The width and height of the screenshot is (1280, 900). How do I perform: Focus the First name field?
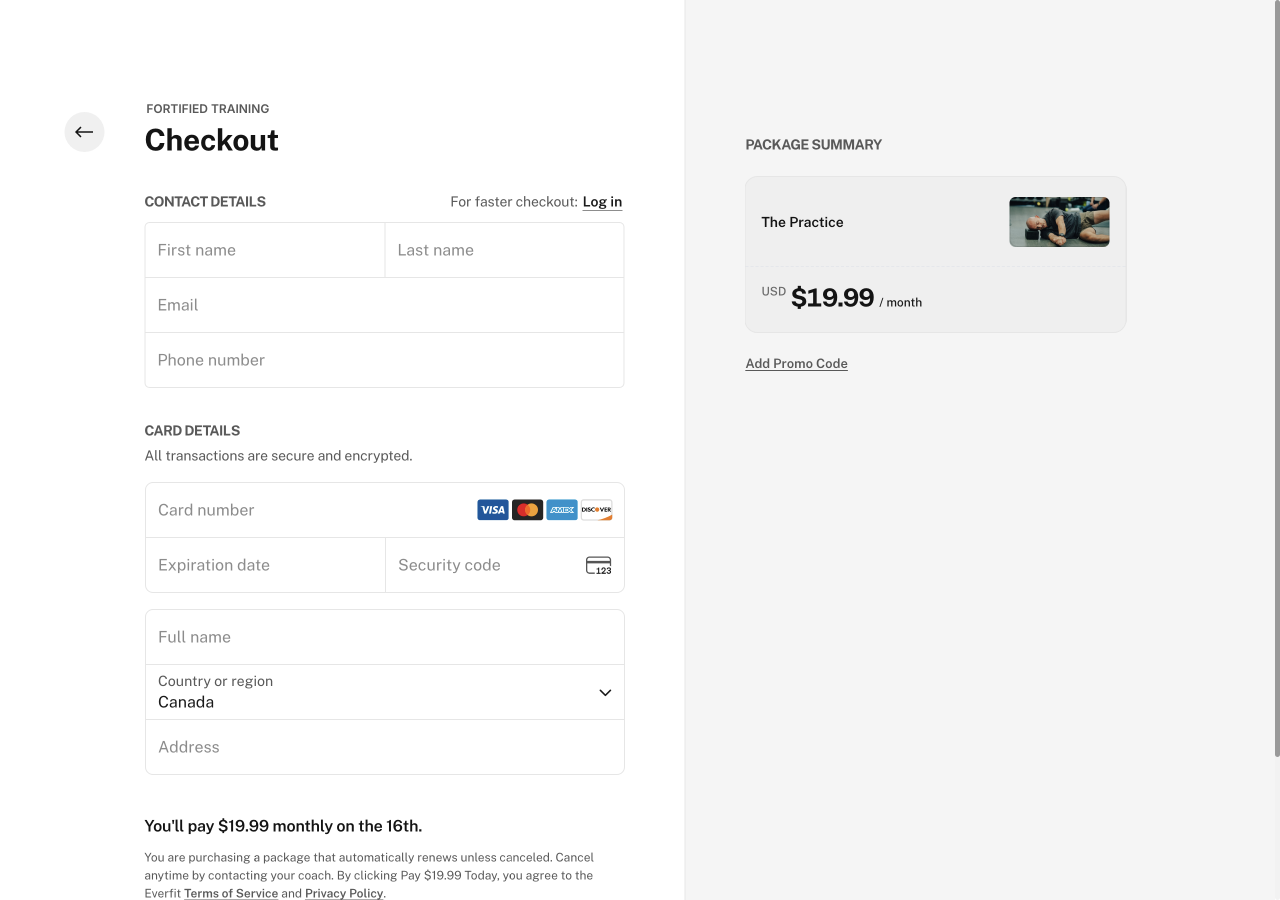pyautogui.click(x=265, y=250)
